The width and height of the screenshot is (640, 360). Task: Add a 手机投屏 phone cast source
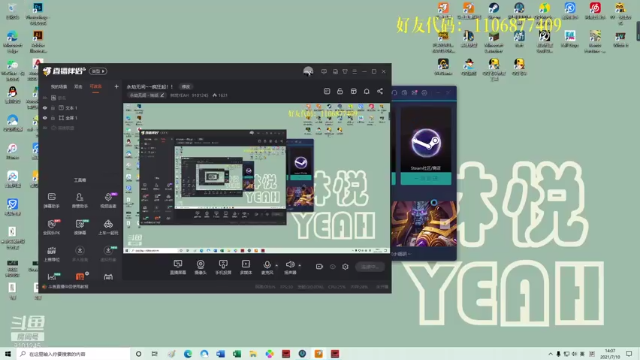223,267
